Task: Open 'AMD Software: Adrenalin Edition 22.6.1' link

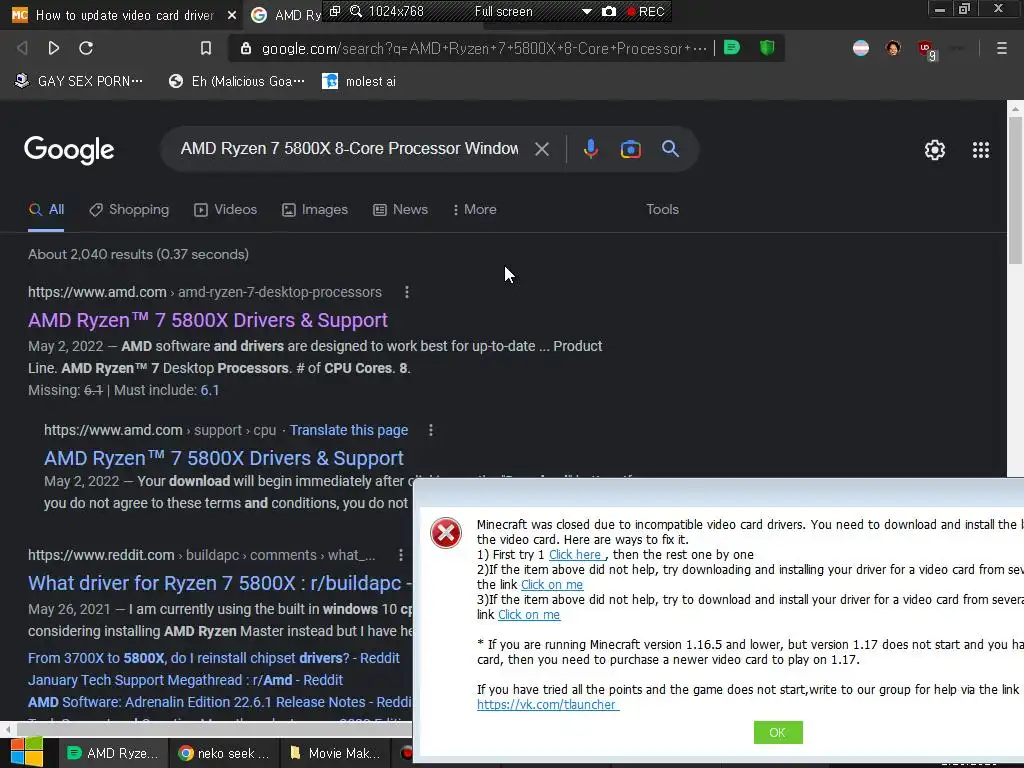Action: point(219,702)
